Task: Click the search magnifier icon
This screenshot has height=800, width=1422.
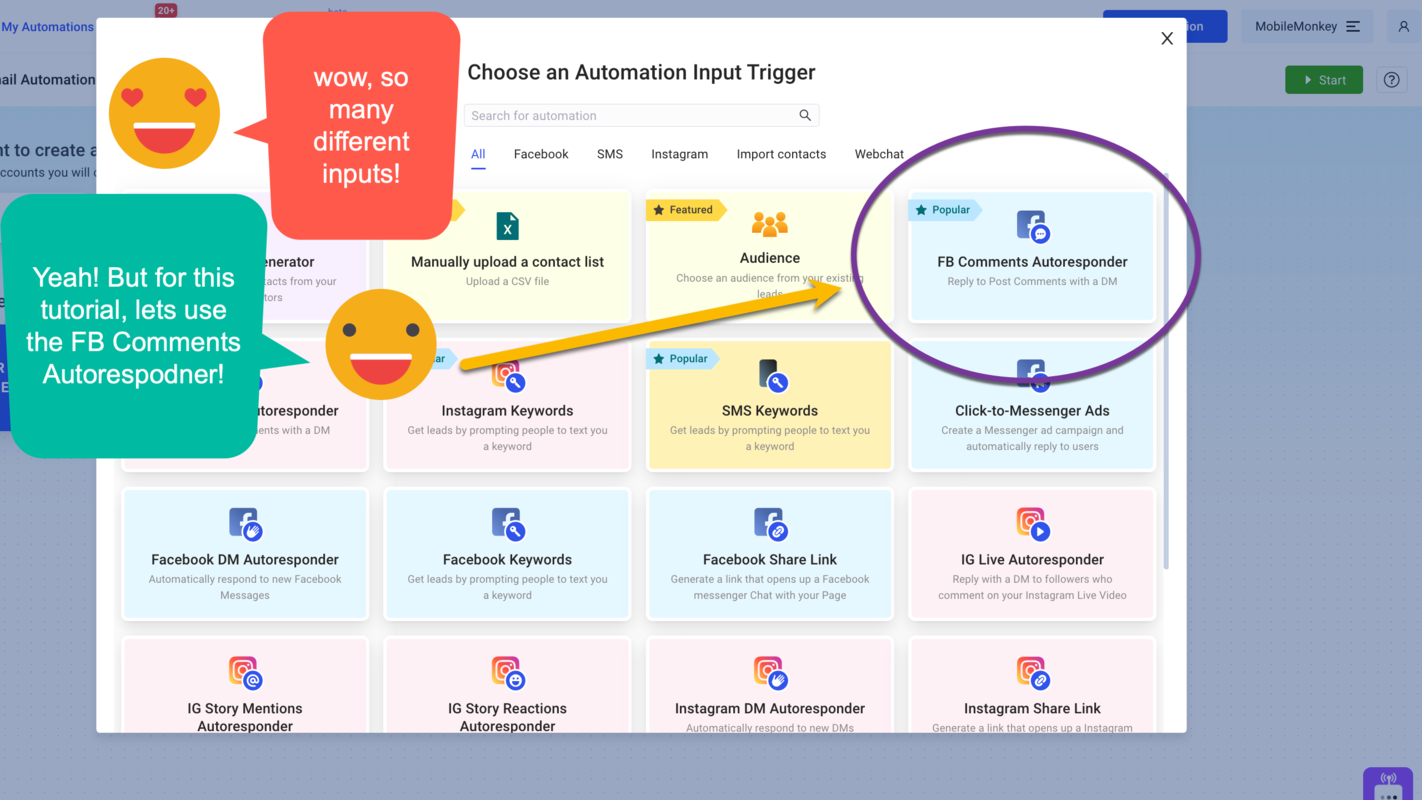Action: click(x=805, y=115)
